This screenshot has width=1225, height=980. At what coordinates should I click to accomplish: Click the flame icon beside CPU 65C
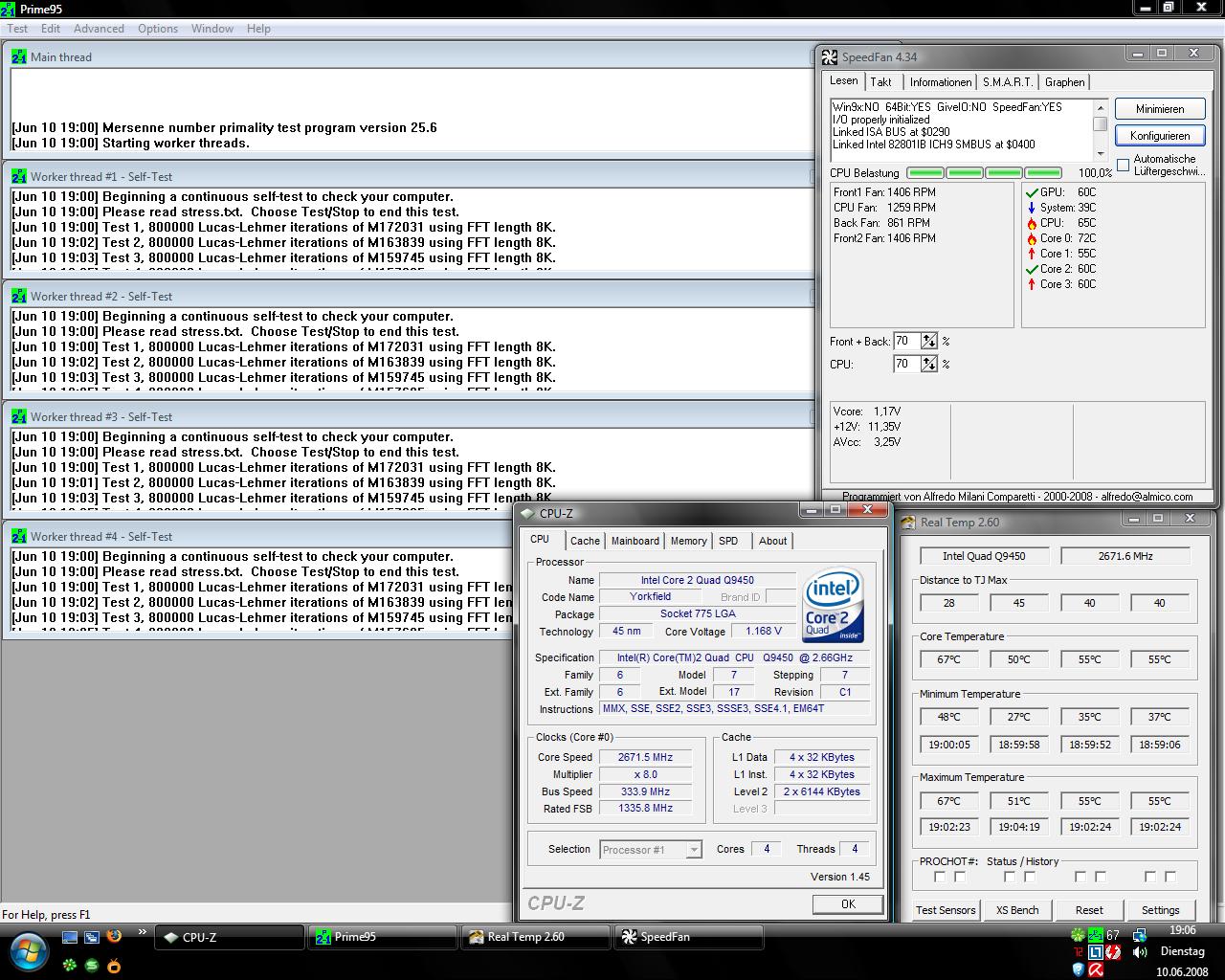[x=1032, y=223]
